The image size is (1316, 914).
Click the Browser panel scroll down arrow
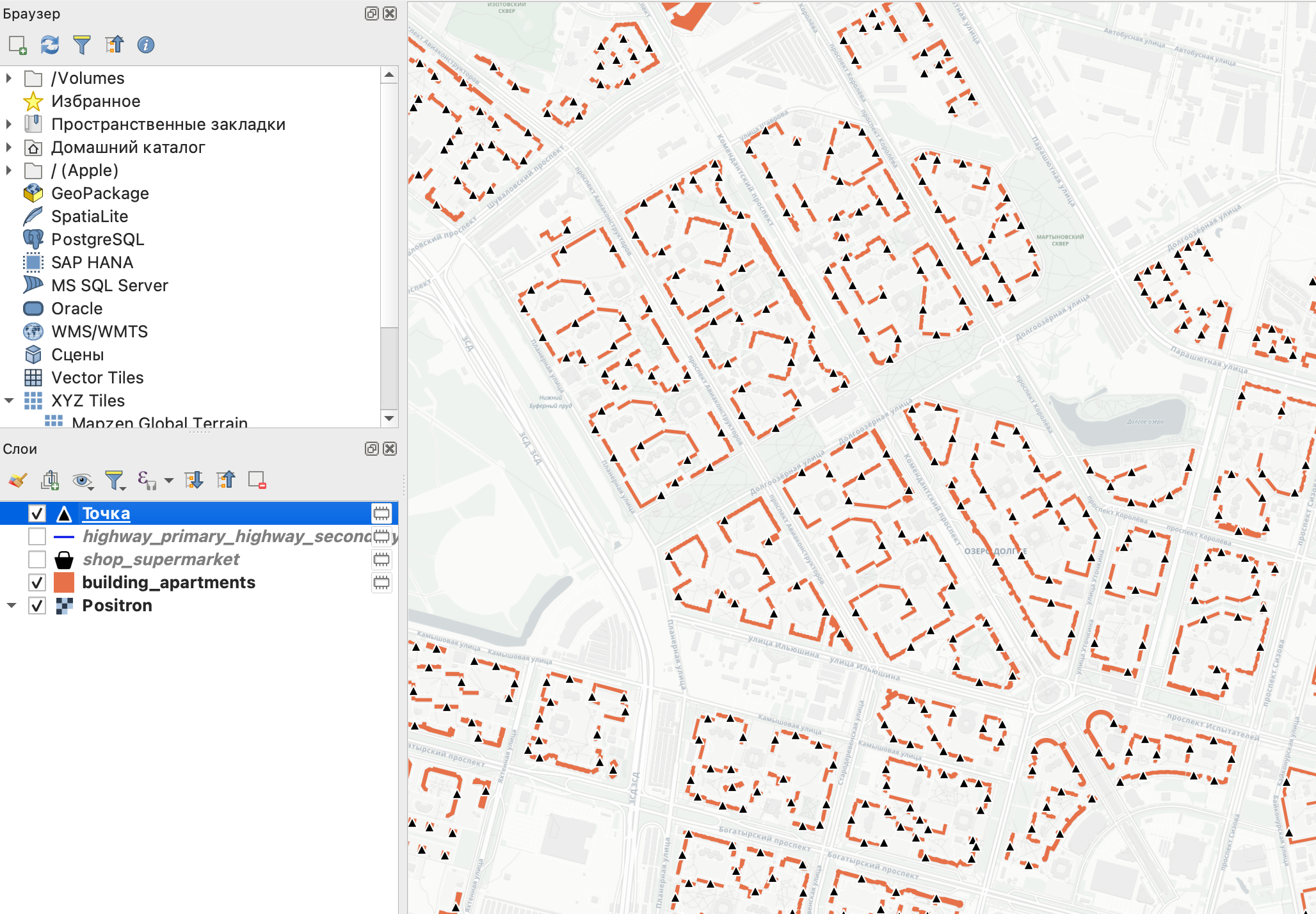tap(389, 419)
